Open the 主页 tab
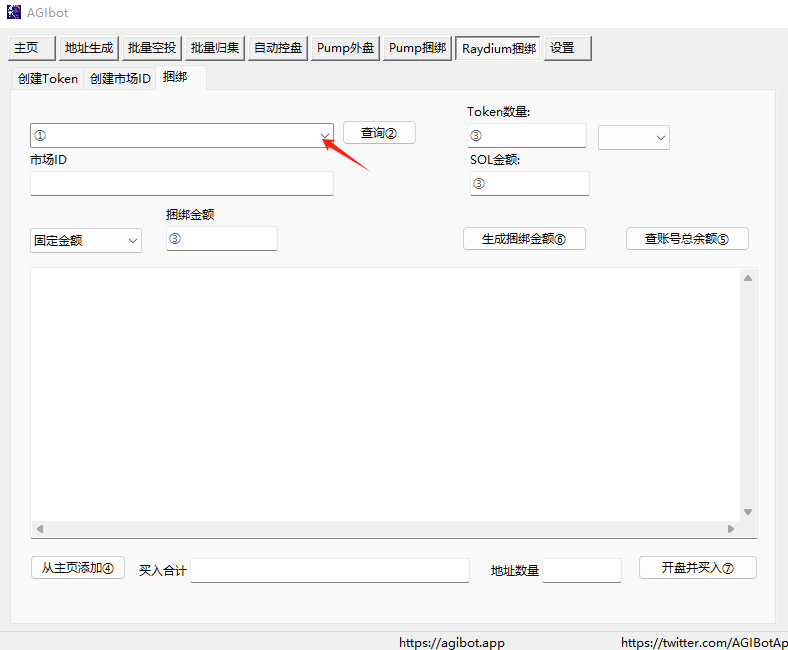The width and height of the screenshot is (788, 650). tap(32, 48)
